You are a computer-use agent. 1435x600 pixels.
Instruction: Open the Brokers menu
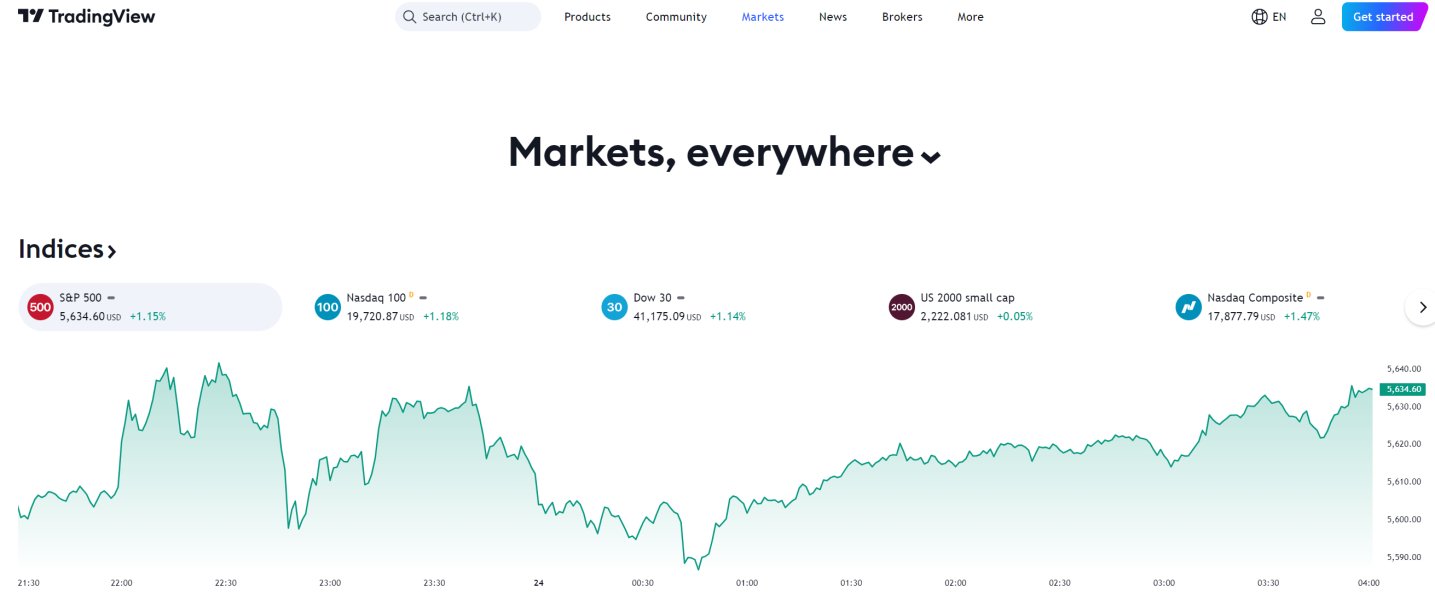click(x=902, y=17)
